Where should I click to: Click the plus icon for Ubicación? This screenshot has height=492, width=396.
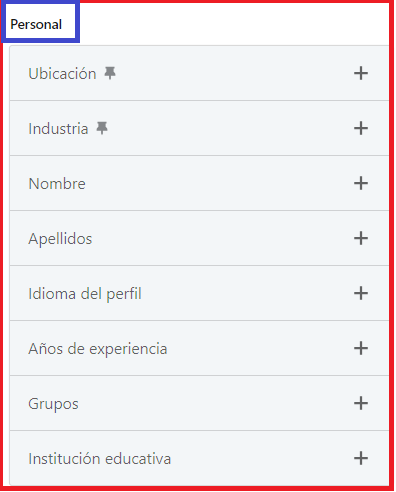click(361, 73)
